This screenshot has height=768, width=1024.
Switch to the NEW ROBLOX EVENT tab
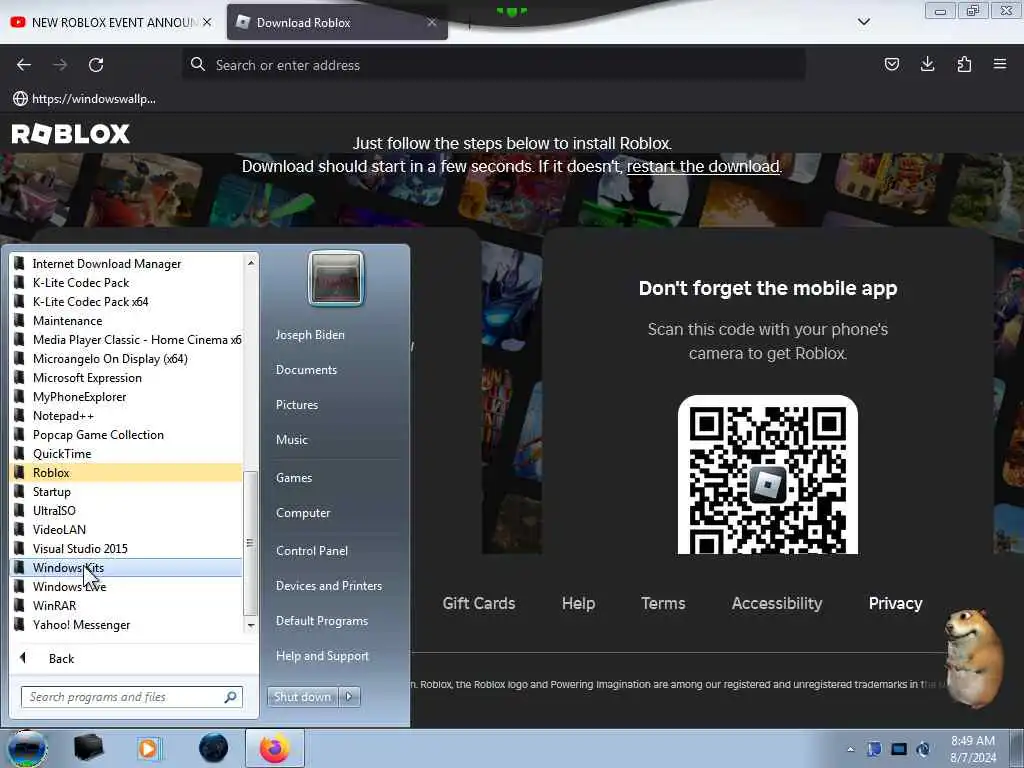pyautogui.click(x=111, y=22)
